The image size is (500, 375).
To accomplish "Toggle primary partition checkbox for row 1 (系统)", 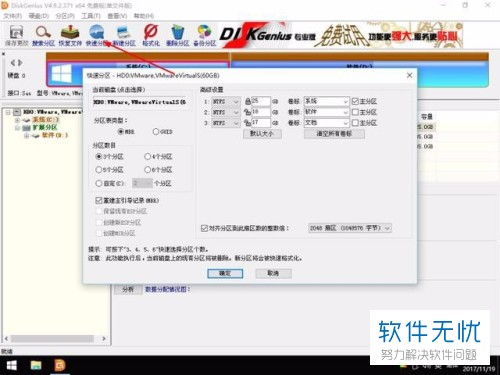I will [355, 101].
